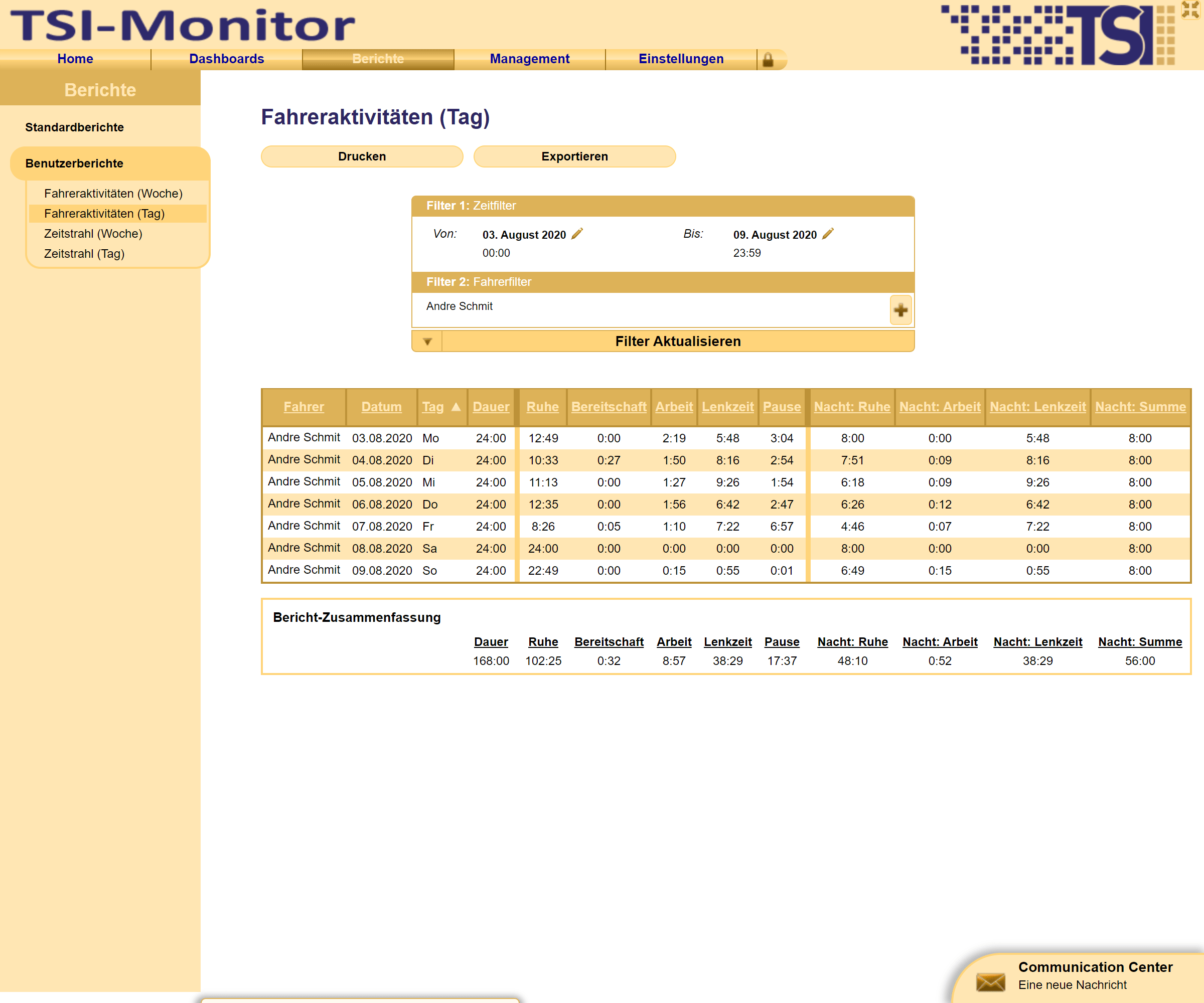Open Zeitstrahl (Woche) report
The width and height of the screenshot is (1204, 1003).
[x=93, y=233]
